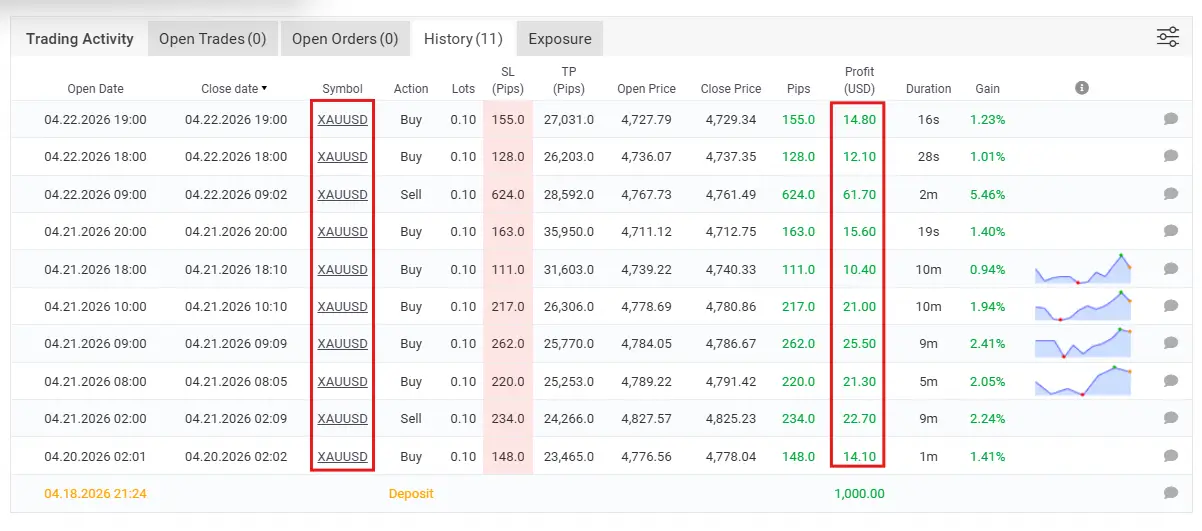Open comment bubble for the Deposit row
Image resolution: width=1202 pixels, height=531 pixels.
pyautogui.click(x=1170, y=493)
